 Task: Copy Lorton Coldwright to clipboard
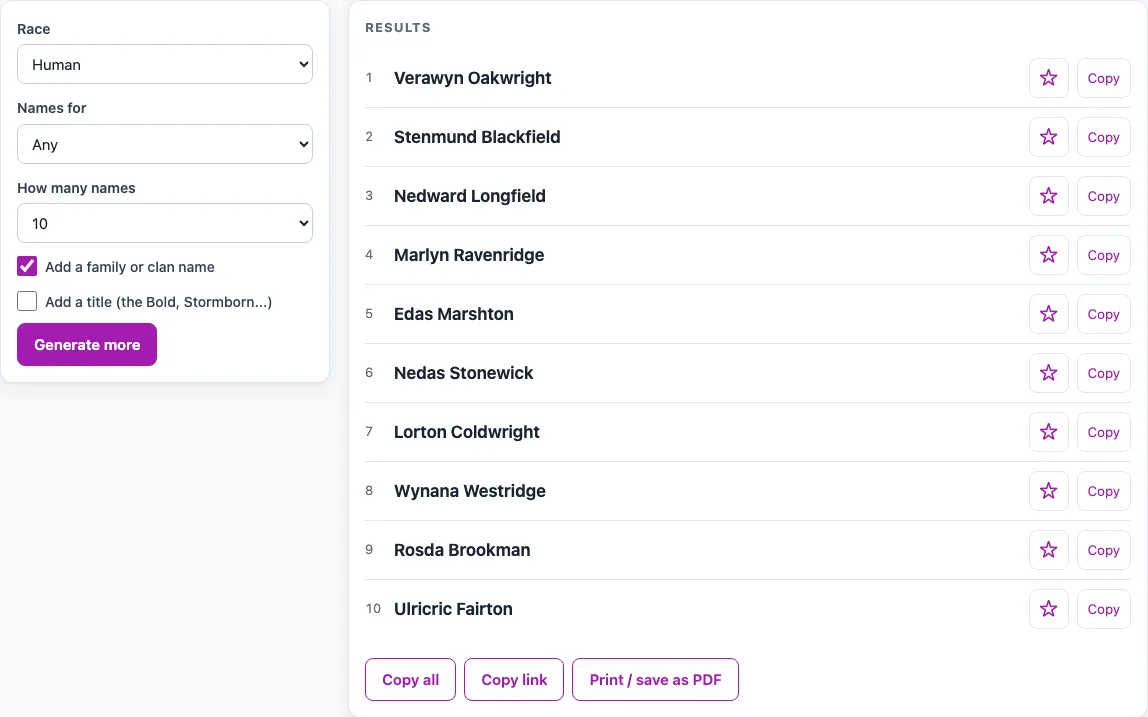click(x=1103, y=432)
